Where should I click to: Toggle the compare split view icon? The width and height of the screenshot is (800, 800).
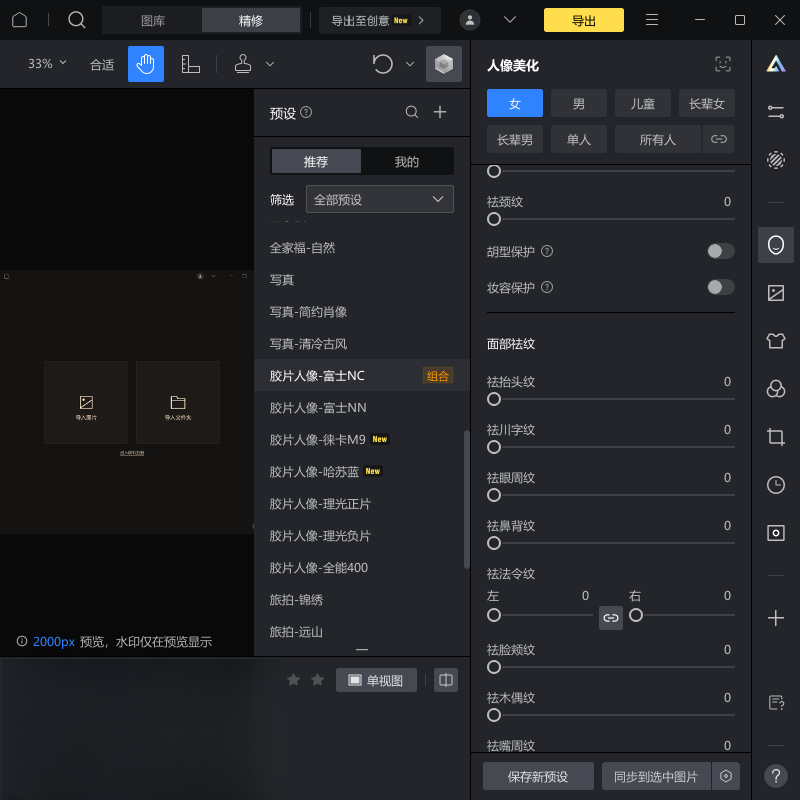445,680
